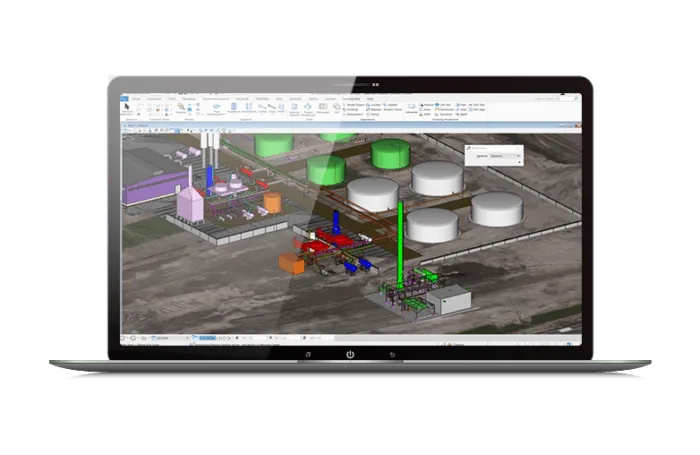Open the Project Dashboard icon
This screenshot has width=700, height=455.
click(x=308, y=107)
